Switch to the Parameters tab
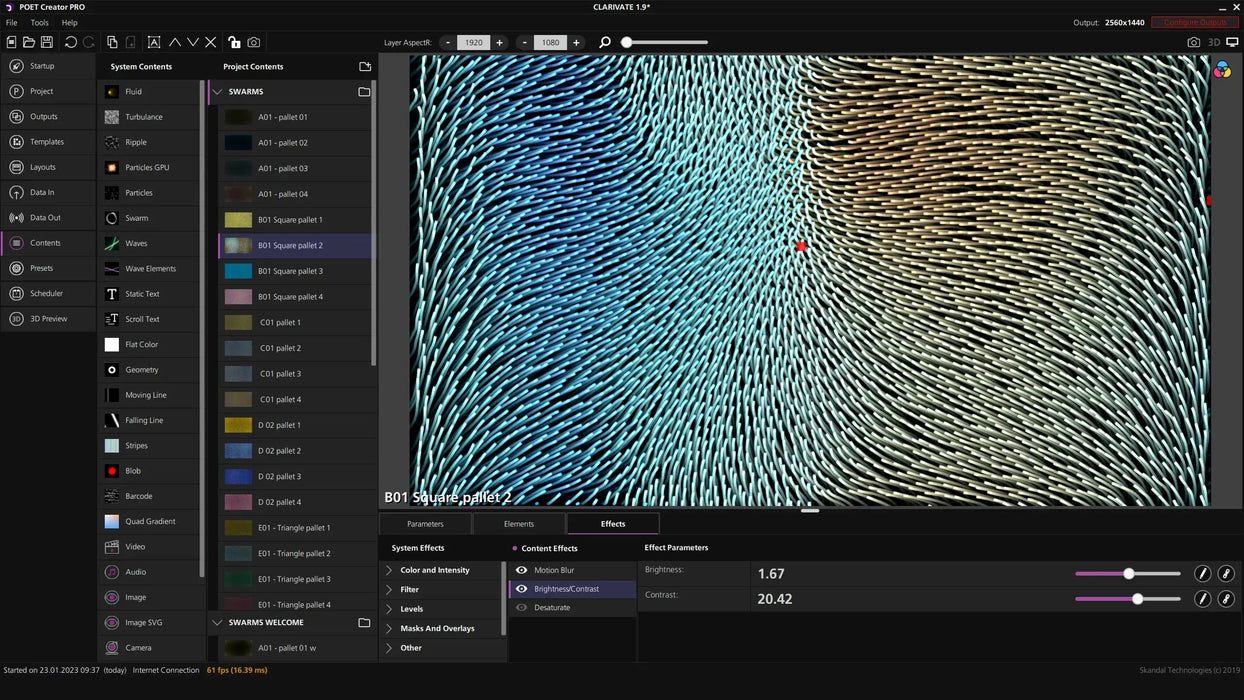Image resolution: width=1244 pixels, height=700 pixels. [x=425, y=524]
